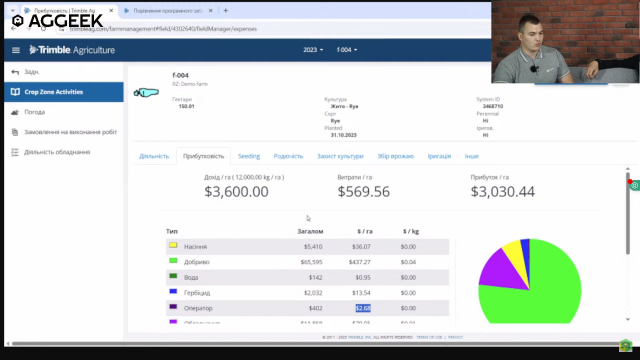This screenshot has width=640, height=360.
Task: Click the equipment activity list icon
Action: click(15, 152)
